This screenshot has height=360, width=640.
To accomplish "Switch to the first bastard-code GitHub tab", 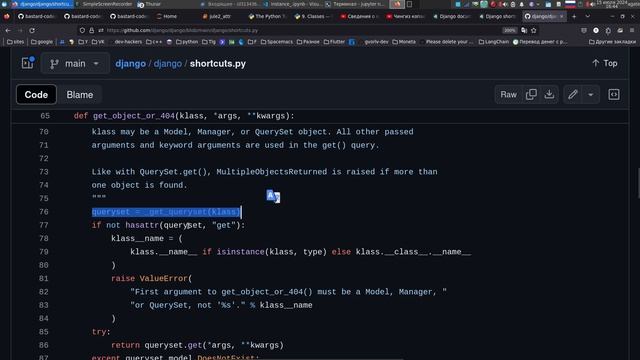I will 37,16.
